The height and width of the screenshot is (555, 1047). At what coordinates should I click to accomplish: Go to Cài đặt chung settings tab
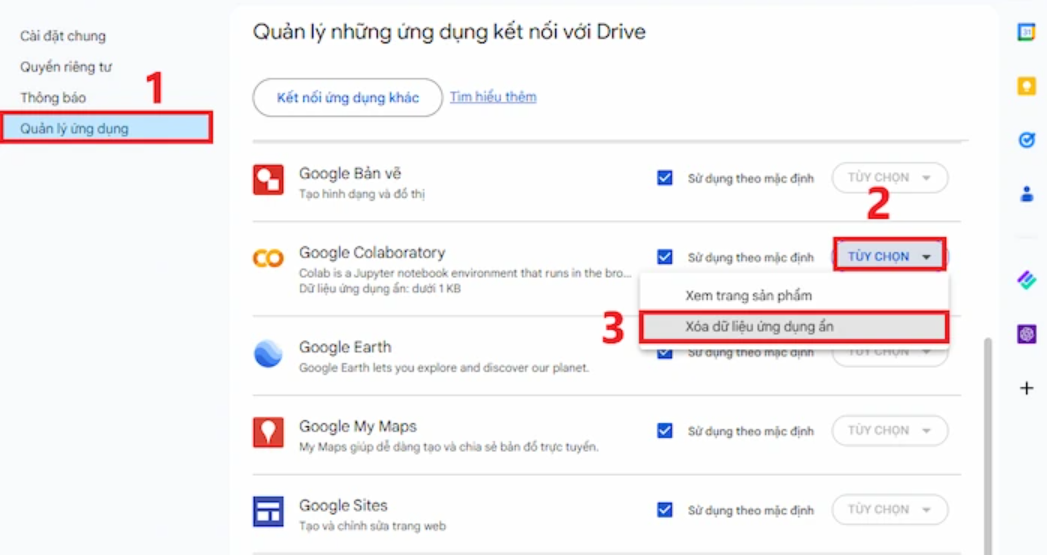pyautogui.click(x=63, y=36)
